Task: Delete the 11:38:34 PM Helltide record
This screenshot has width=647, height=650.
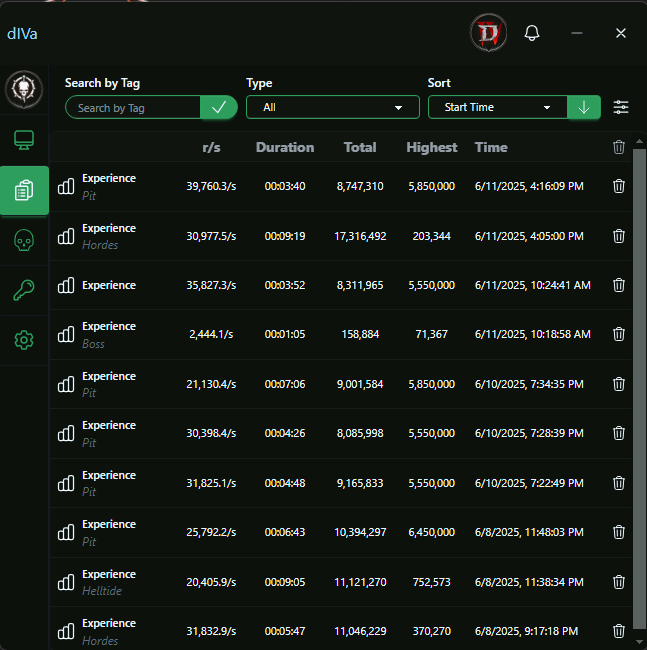Action: tap(619, 582)
